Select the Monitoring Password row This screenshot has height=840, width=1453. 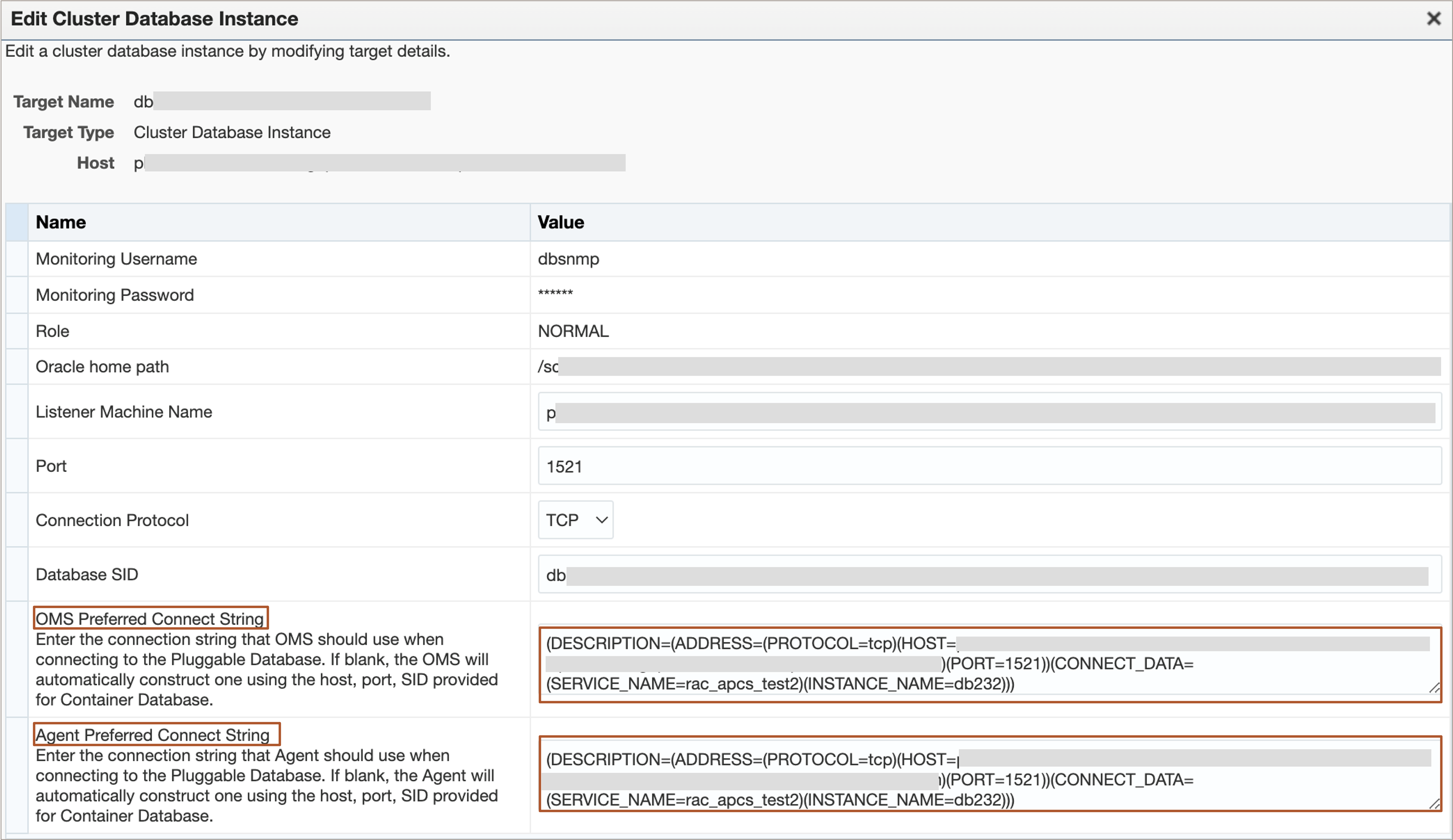coord(115,296)
